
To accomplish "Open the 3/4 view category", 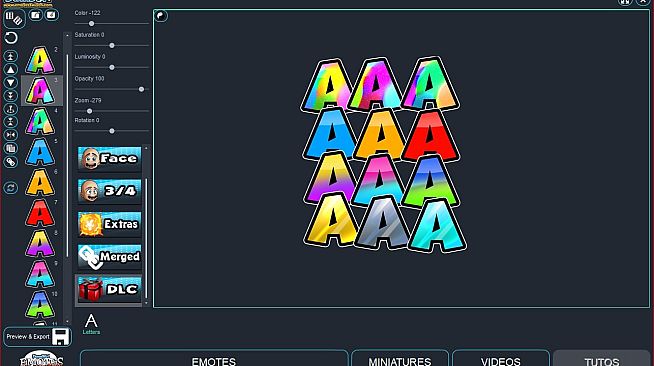I will tap(109, 191).
